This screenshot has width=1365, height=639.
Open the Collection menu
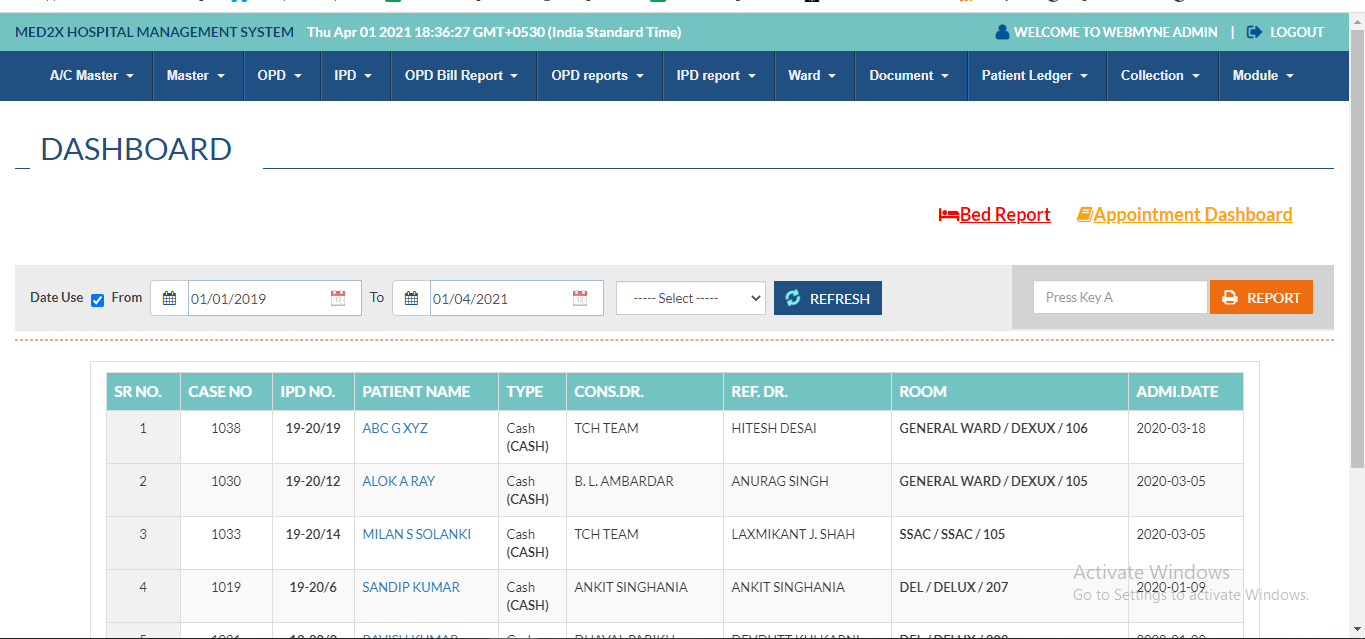click(x=1160, y=75)
